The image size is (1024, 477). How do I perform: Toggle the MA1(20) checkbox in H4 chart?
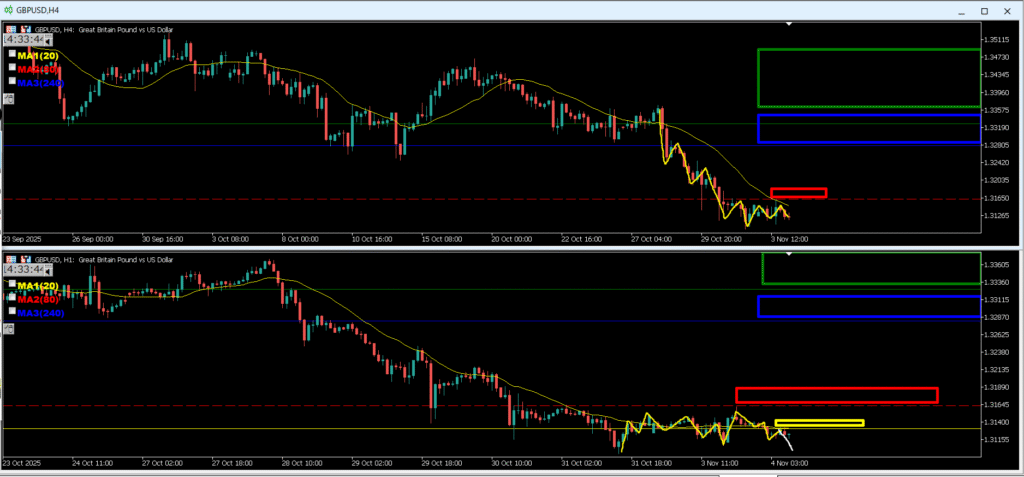[12, 54]
